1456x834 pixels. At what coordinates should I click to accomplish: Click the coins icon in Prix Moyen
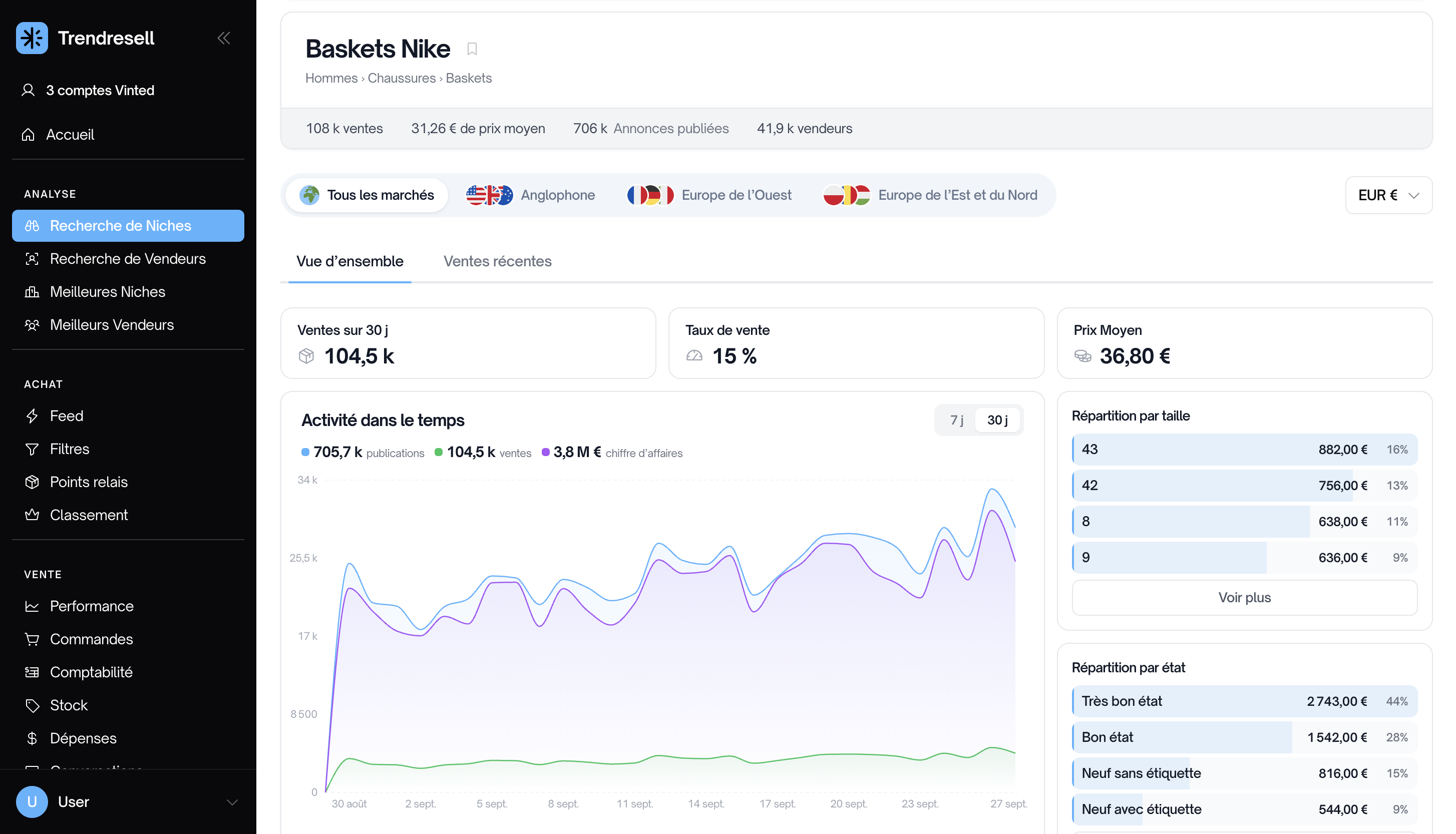1082,356
